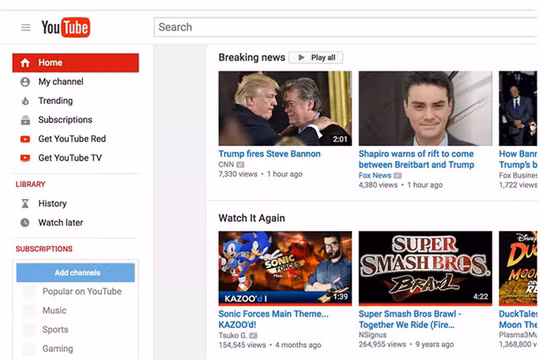The image size is (540, 360).
Task: Click the Trending flame icon
Action: click(25, 101)
